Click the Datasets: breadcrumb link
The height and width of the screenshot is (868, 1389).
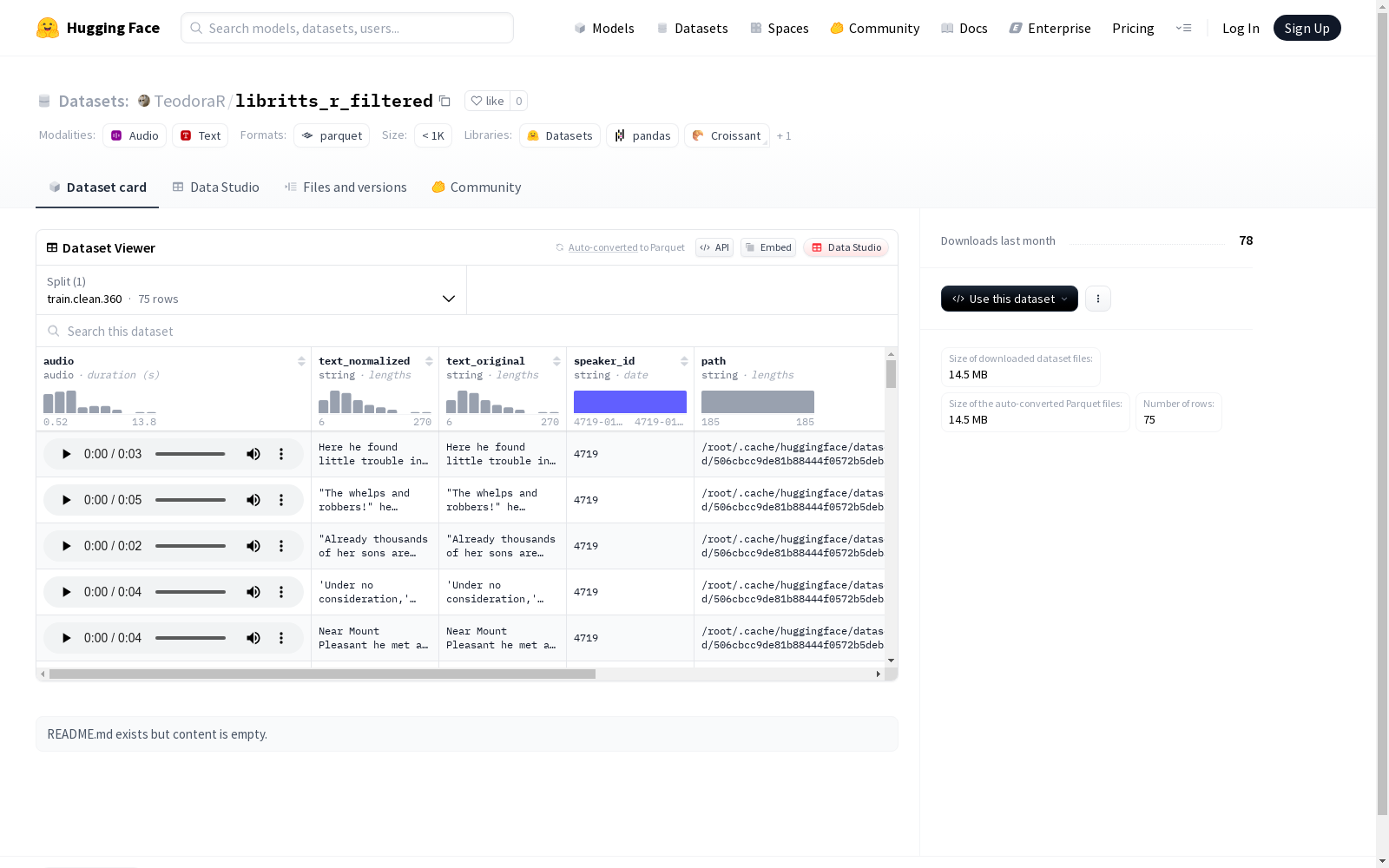(94, 101)
